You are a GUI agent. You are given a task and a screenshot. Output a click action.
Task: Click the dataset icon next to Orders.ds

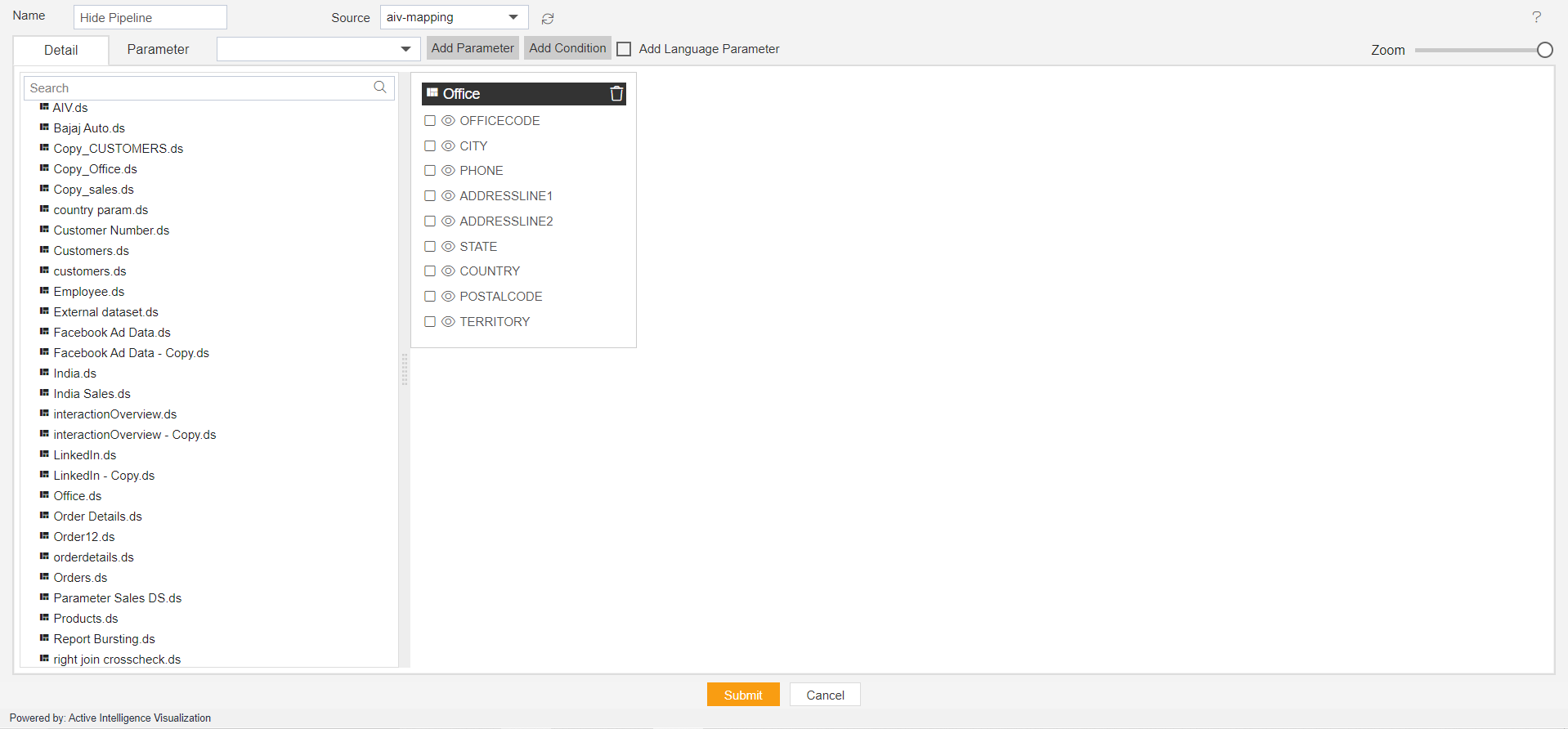(x=44, y=577)
